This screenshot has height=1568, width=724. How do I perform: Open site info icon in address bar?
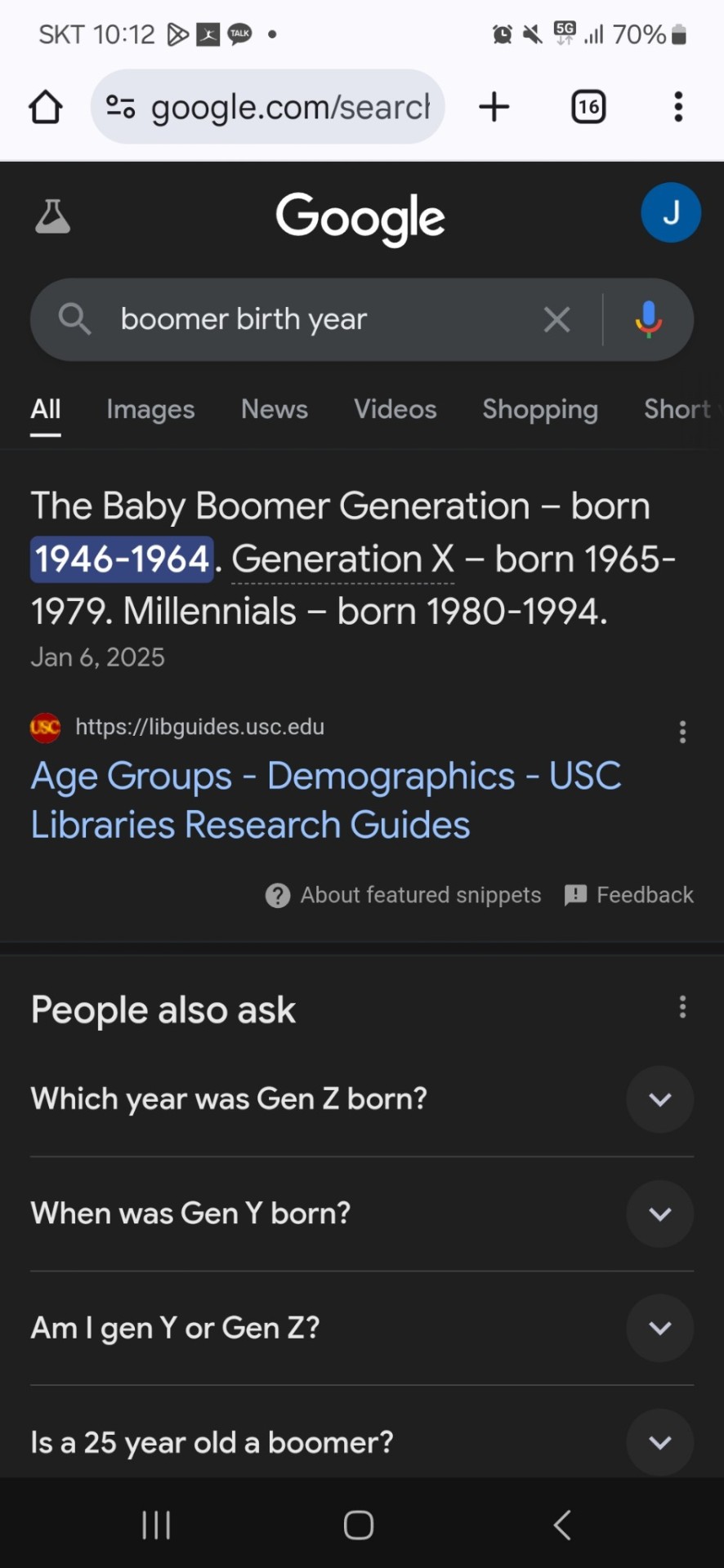click(x=121, y=107)
